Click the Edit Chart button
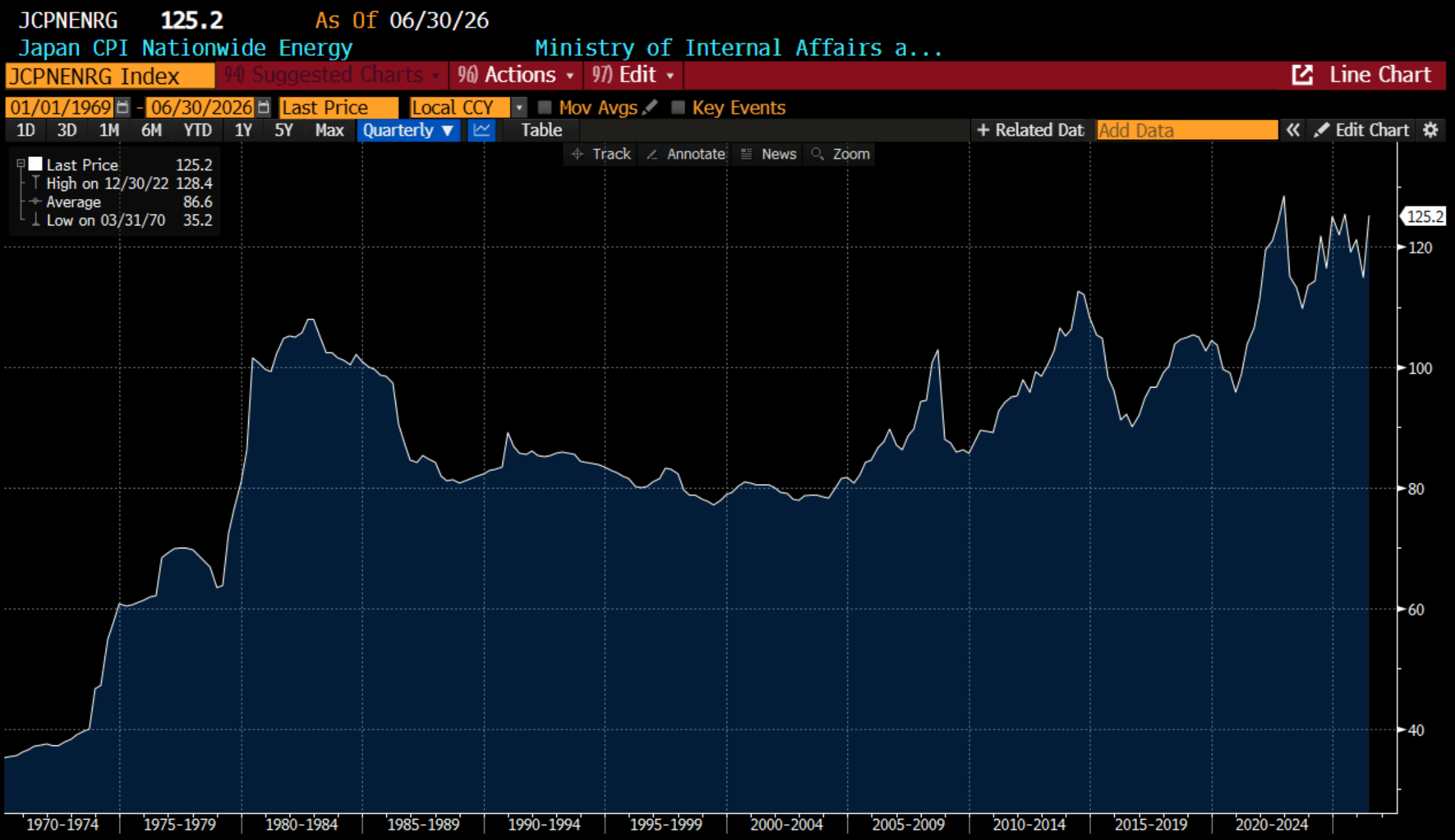The width and height of the screenshot is (1455, 840). [1361, 130]
